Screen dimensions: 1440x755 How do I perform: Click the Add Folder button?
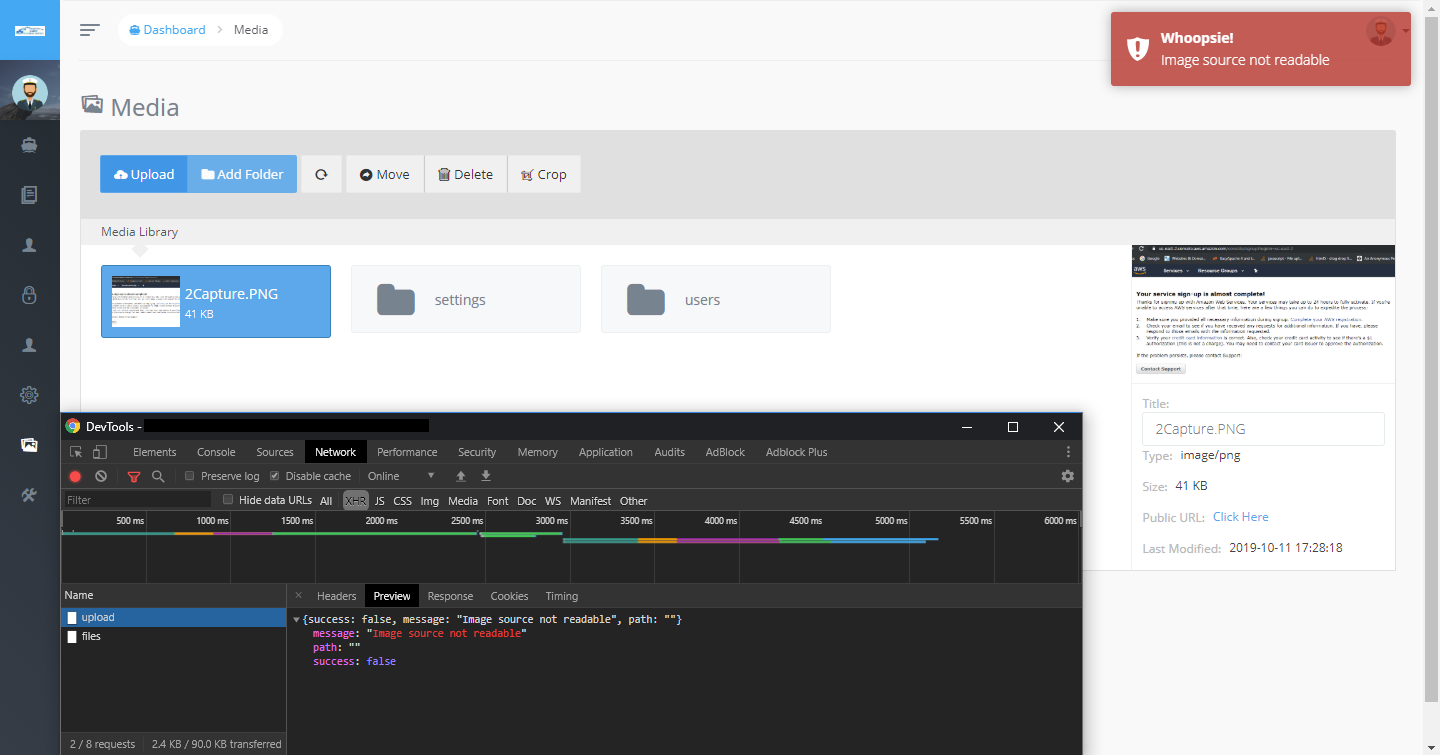(x=242, y=174)
